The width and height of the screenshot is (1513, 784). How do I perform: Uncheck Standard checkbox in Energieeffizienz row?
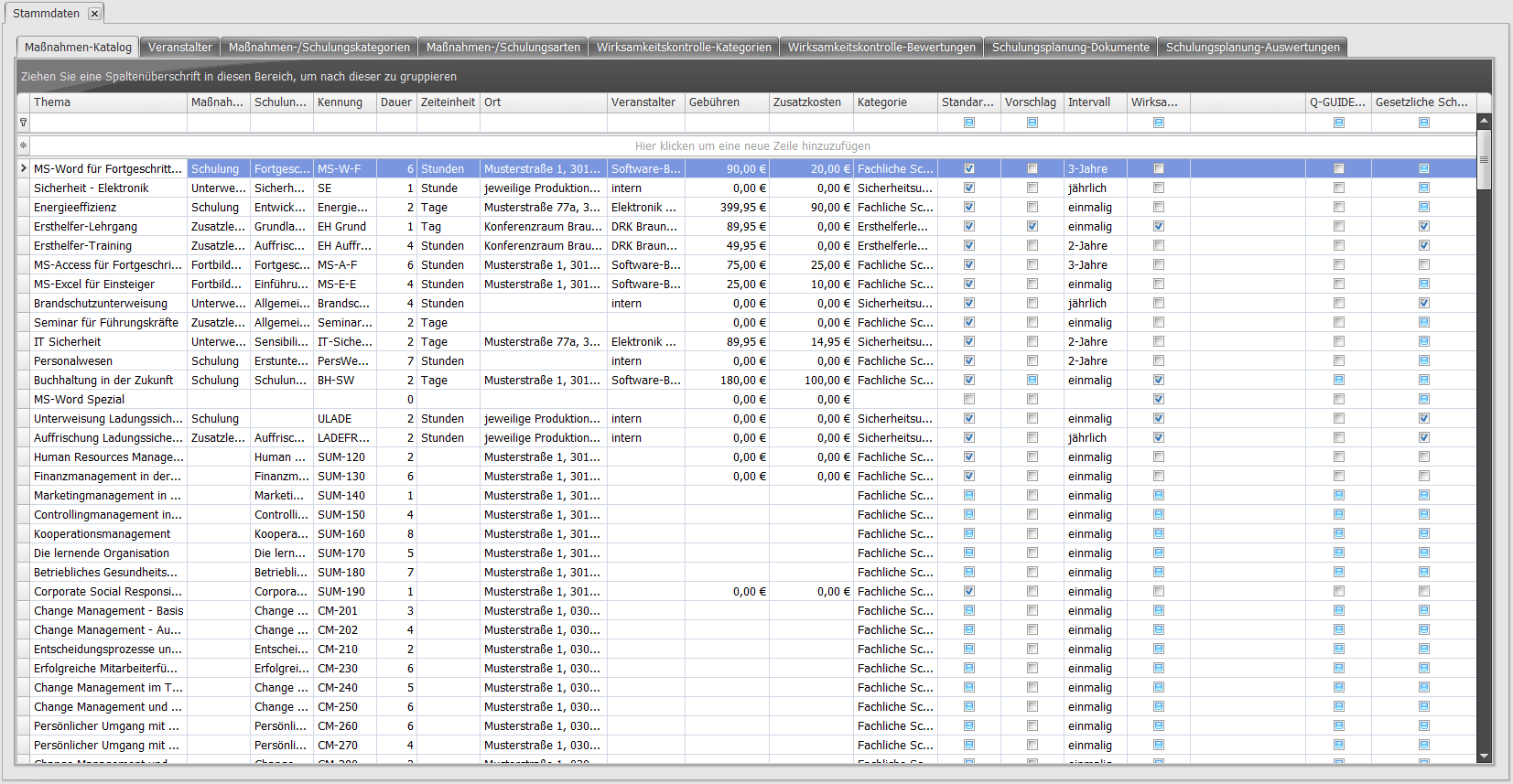point(969,207)
